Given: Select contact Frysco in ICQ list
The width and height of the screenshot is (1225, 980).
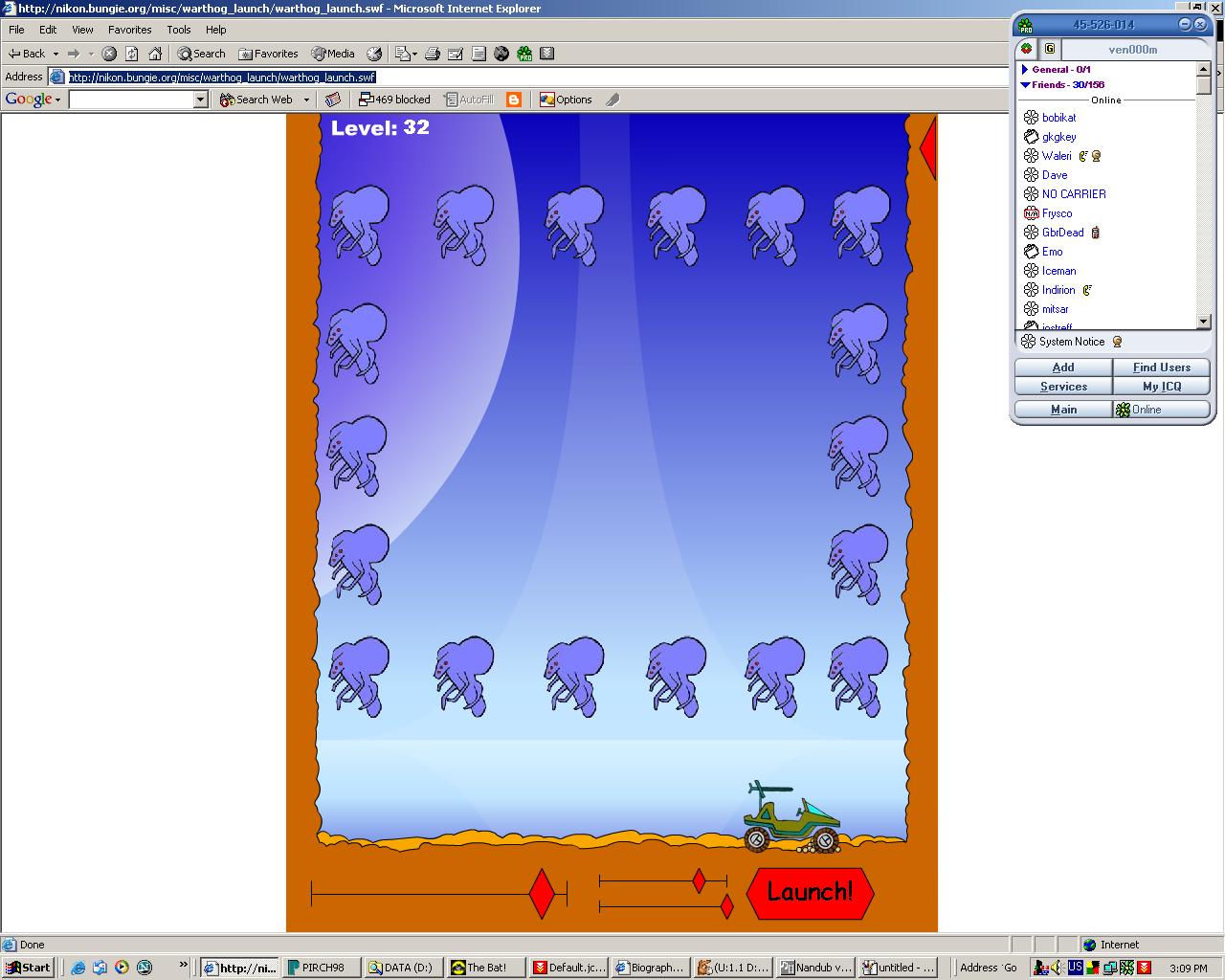Looking at the screenshot, I should click(1057, 213).
